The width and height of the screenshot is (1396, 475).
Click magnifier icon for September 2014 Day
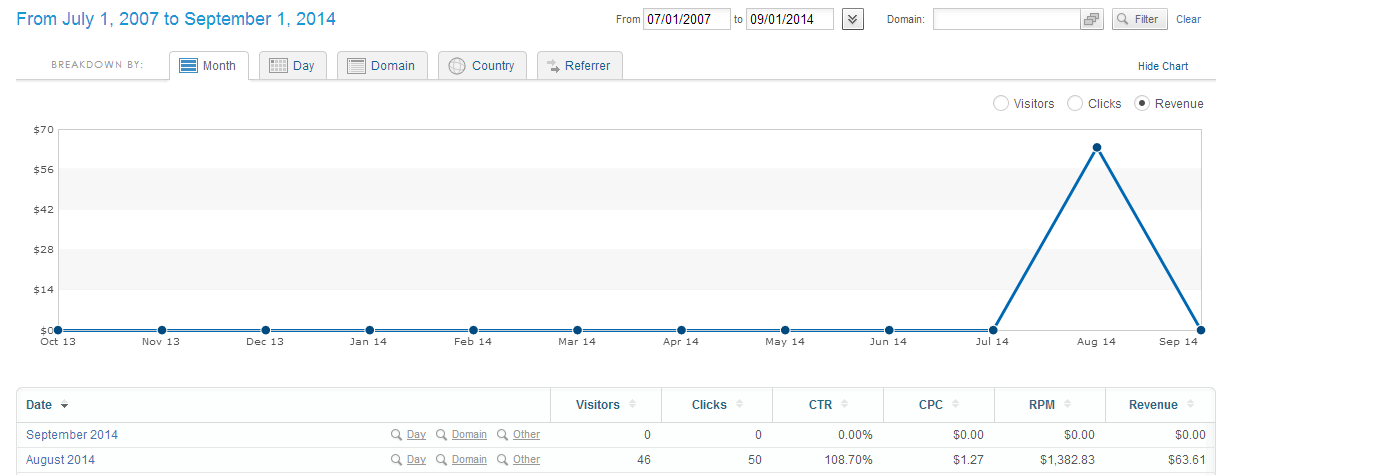click(x=396, y=435)
